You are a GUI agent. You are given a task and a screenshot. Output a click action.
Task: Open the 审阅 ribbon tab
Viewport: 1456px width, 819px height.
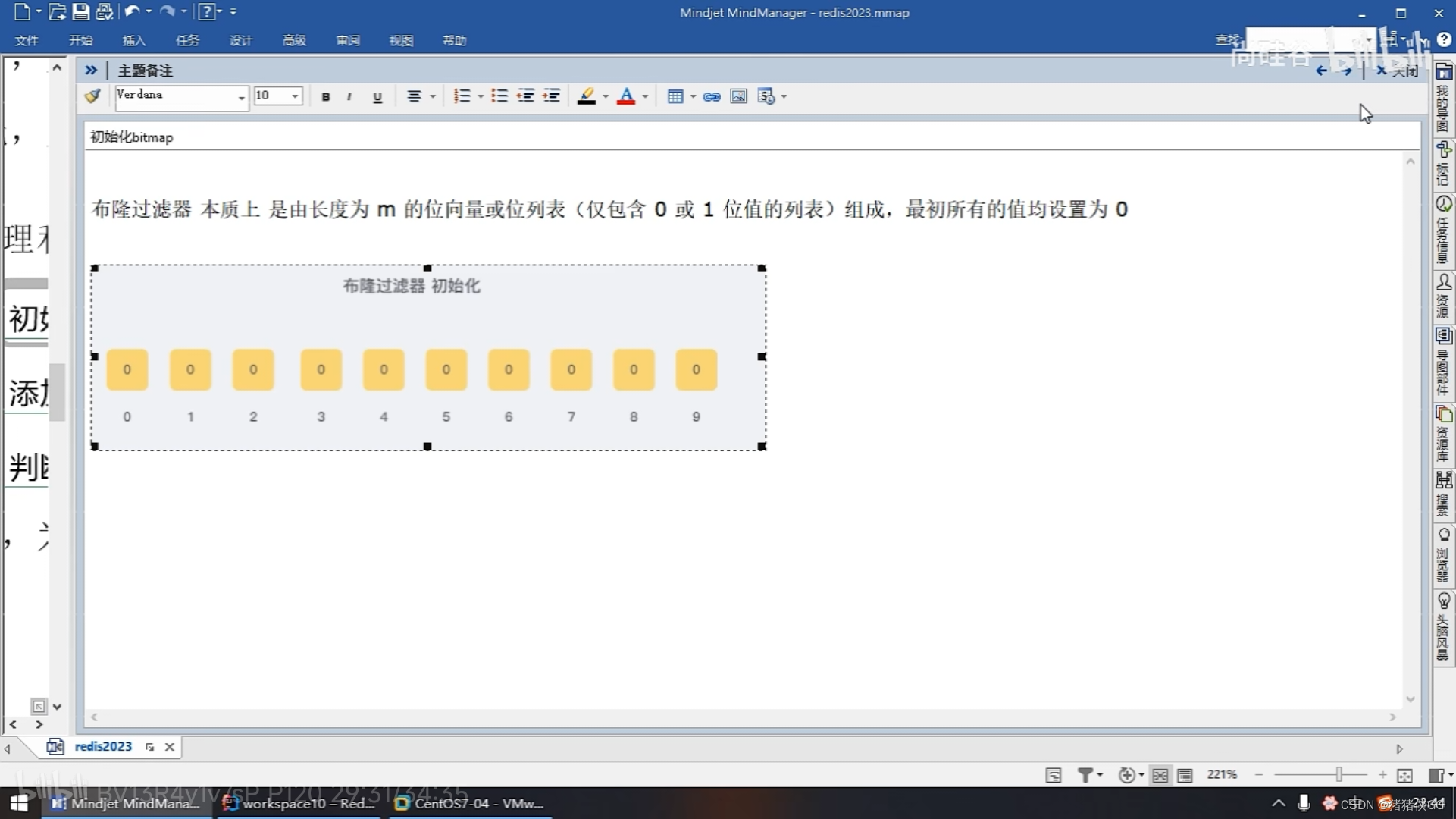coord(348,40)
